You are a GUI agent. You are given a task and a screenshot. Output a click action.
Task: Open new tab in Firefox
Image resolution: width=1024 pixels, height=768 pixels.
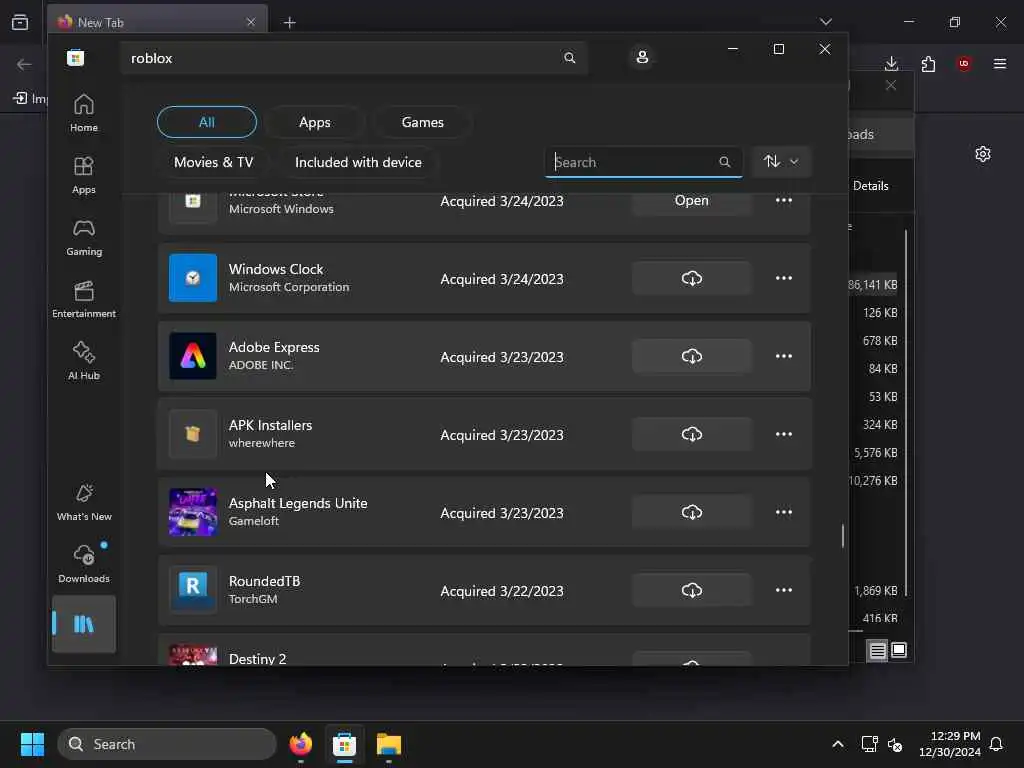coord(289,23)
